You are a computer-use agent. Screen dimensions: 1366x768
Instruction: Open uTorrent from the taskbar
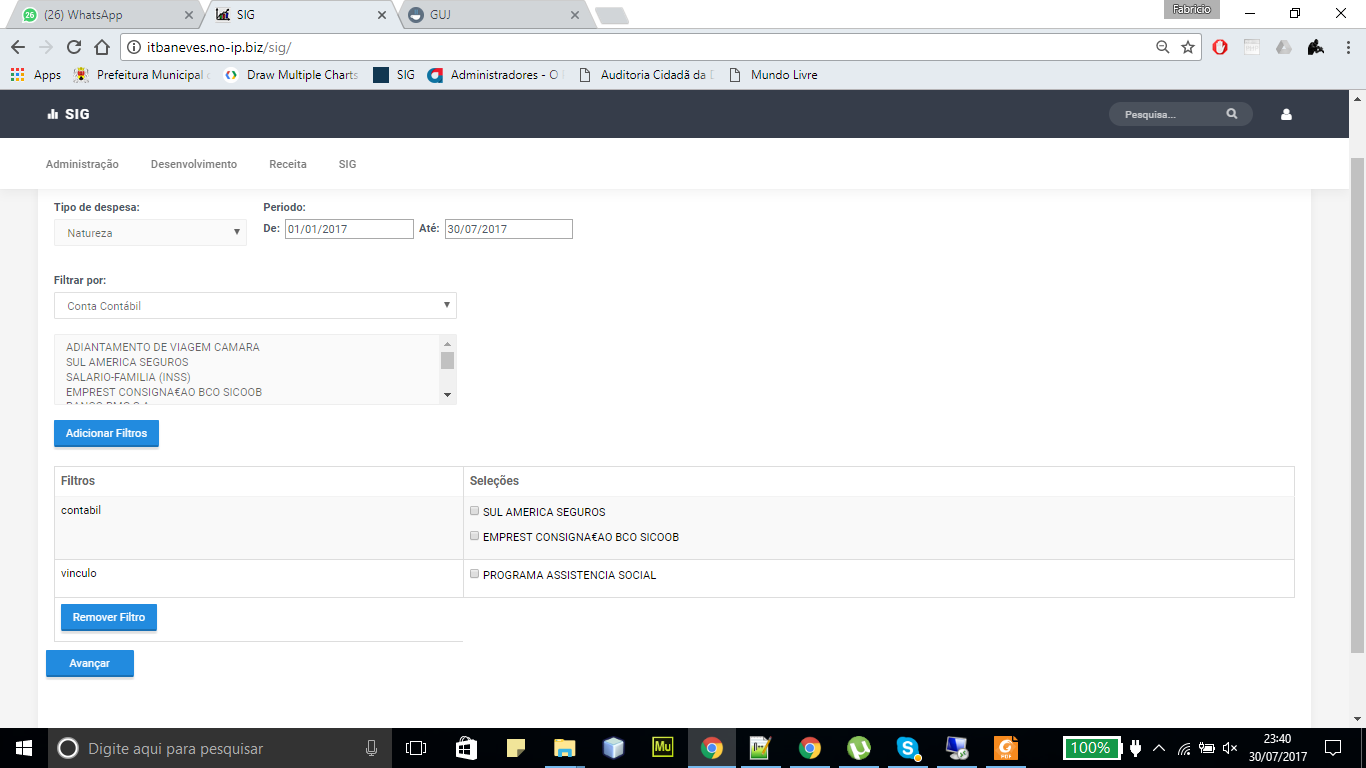point(858,748)
